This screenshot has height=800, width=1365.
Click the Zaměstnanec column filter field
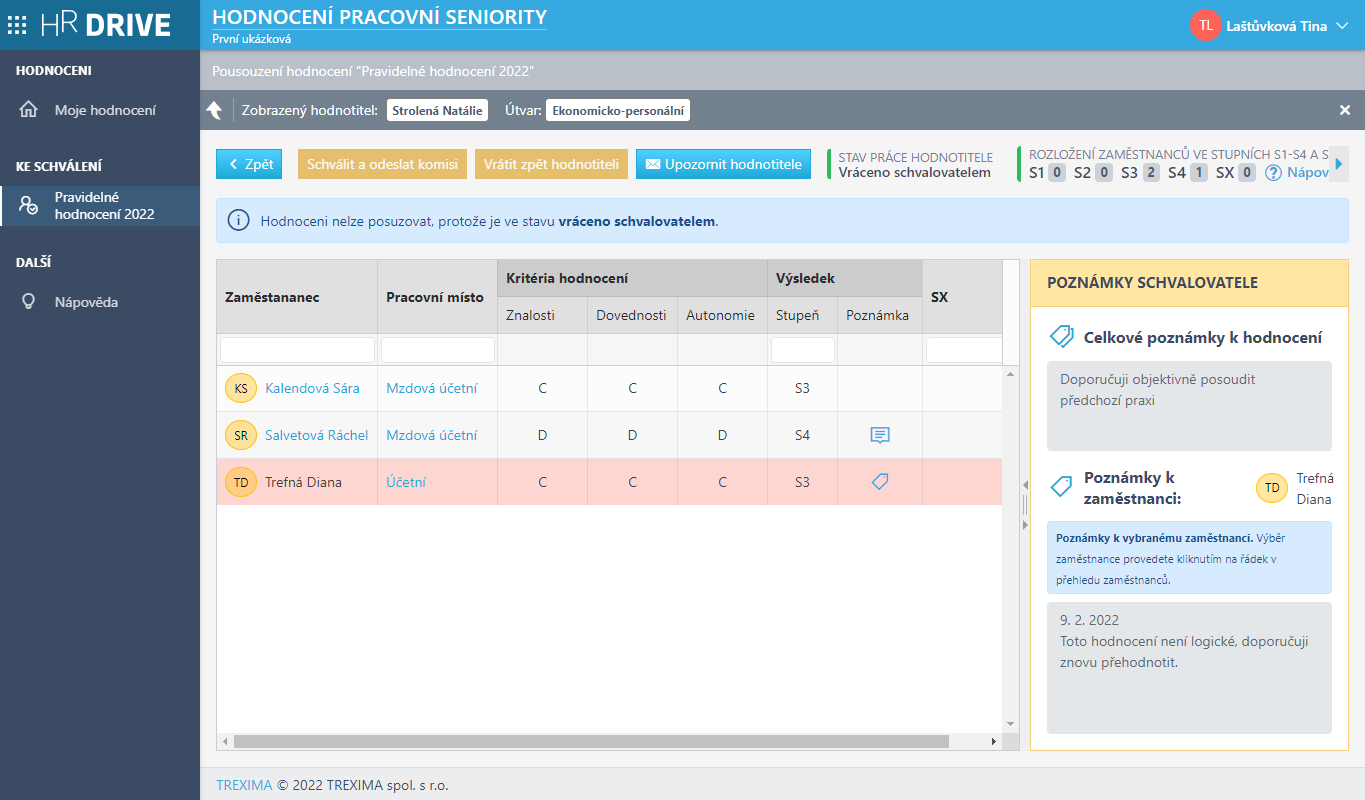pos(297,350)
